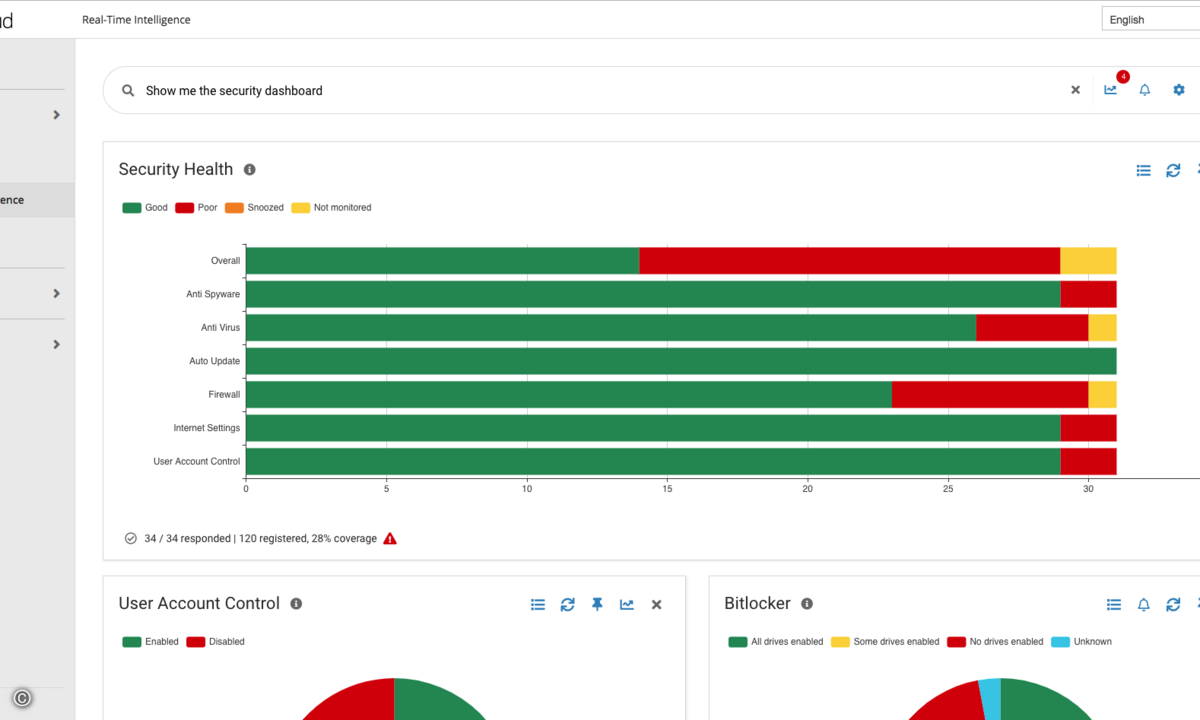Clear the search query with the X

point(1076,90)
